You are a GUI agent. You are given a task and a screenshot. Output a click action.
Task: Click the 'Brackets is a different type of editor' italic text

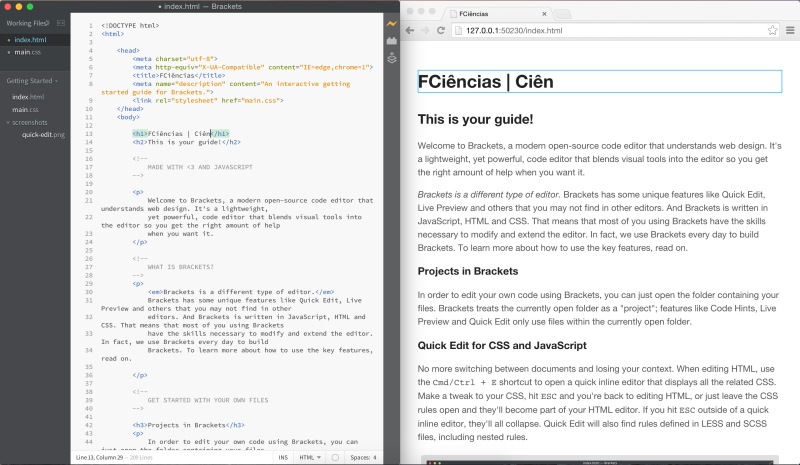[x=488, y=194]
